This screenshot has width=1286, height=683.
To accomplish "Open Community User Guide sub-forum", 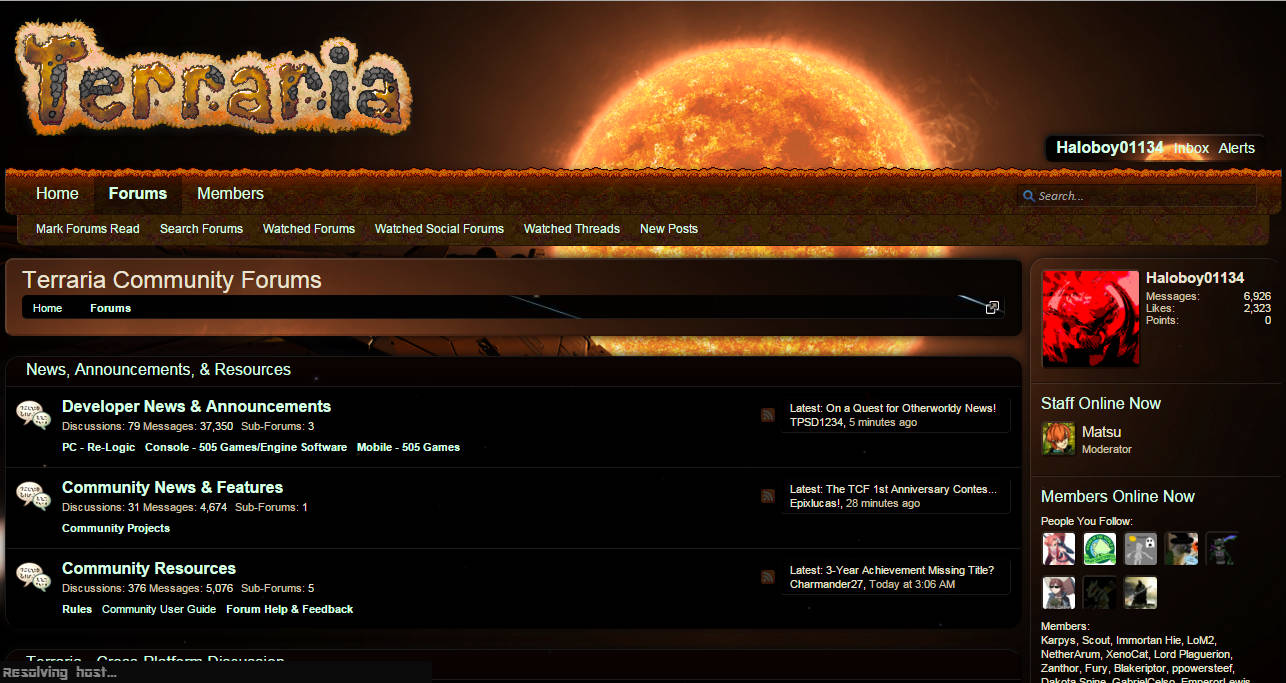I will pyautogui.click(x=159, y=610).
